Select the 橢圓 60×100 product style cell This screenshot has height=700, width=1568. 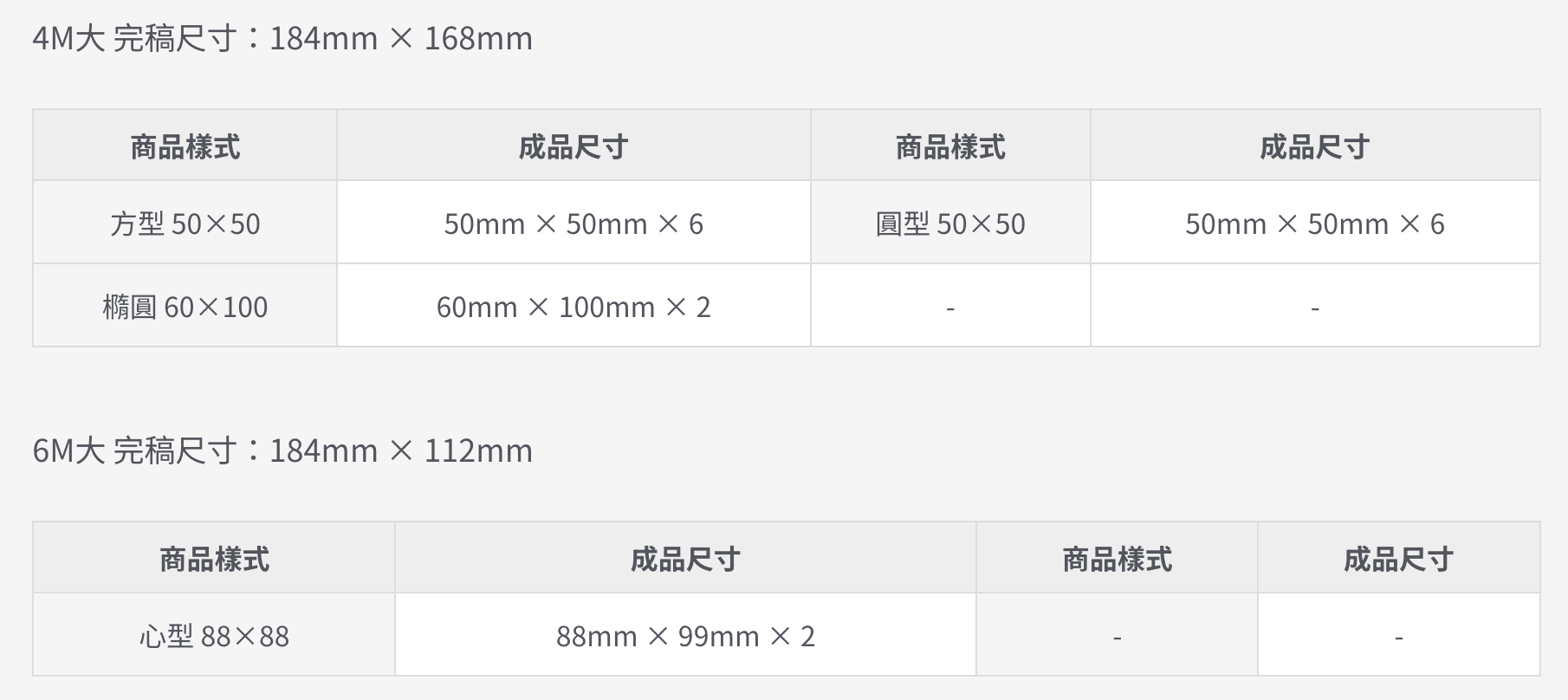[185, 308]
